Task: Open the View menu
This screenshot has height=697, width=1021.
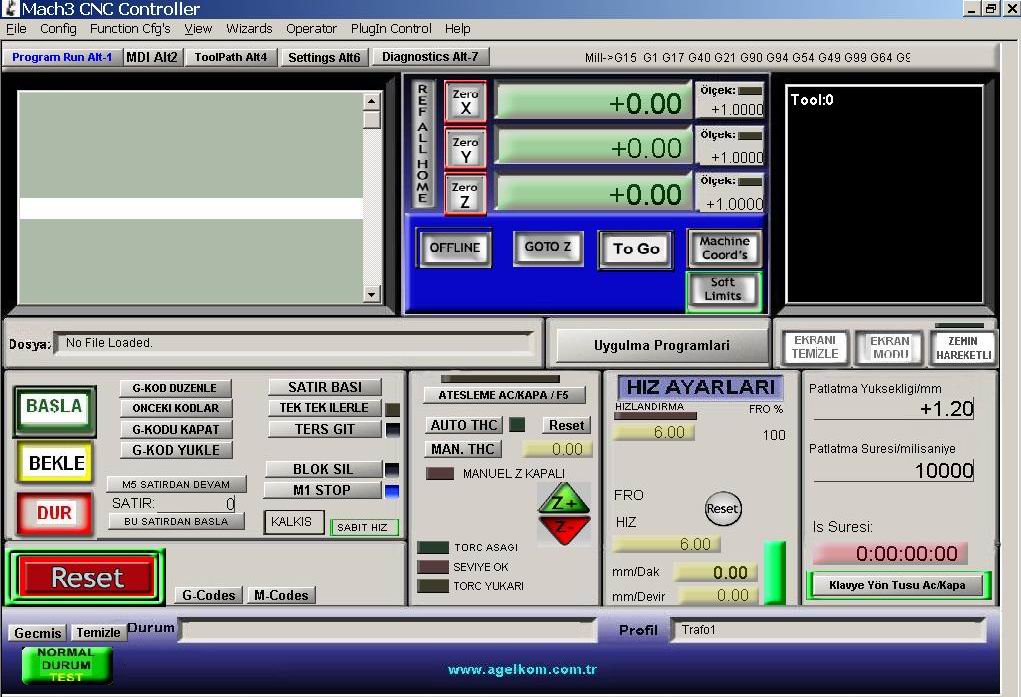Action: (198, 29)
